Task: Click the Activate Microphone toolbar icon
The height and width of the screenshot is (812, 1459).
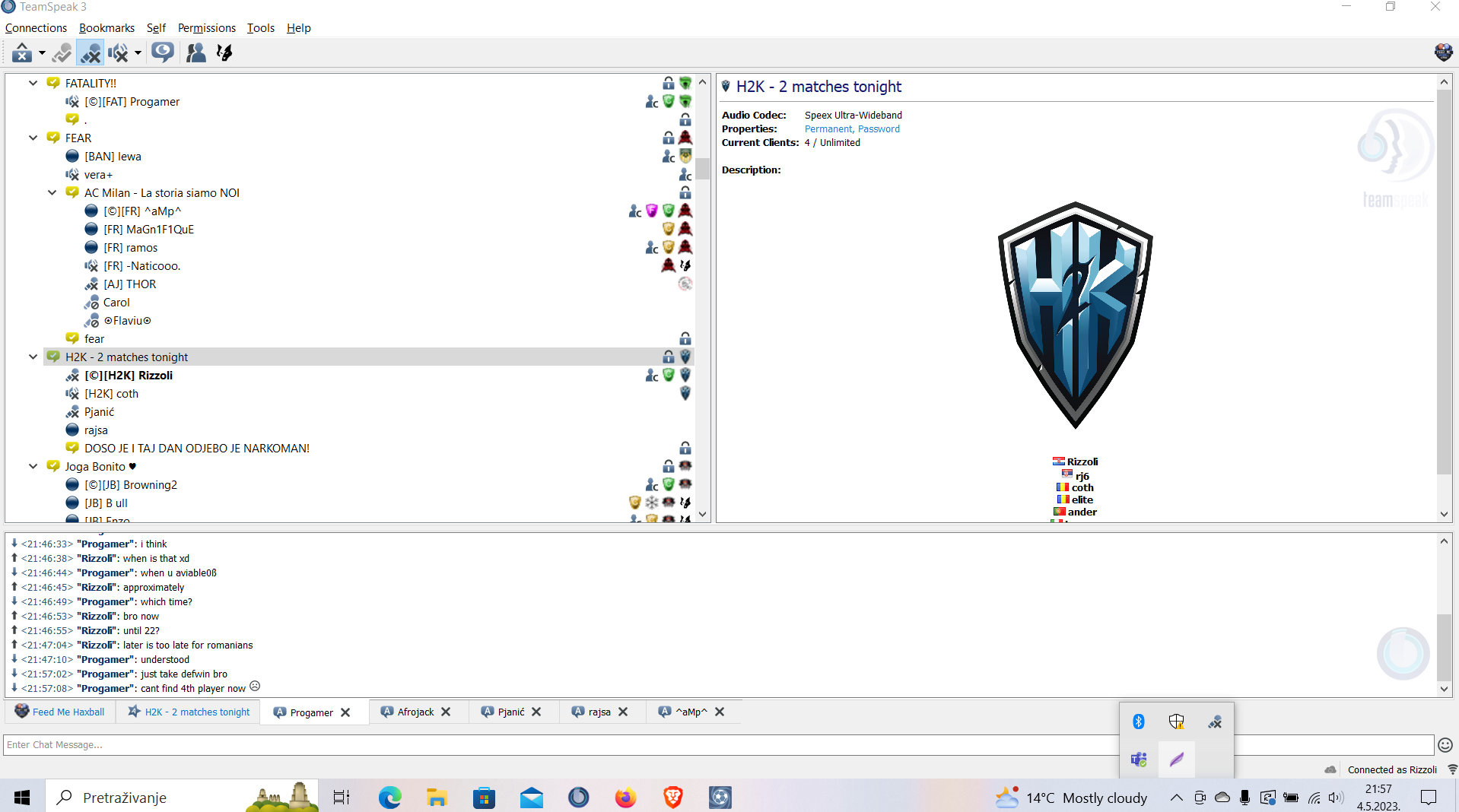Action: (x=62, y=52)
